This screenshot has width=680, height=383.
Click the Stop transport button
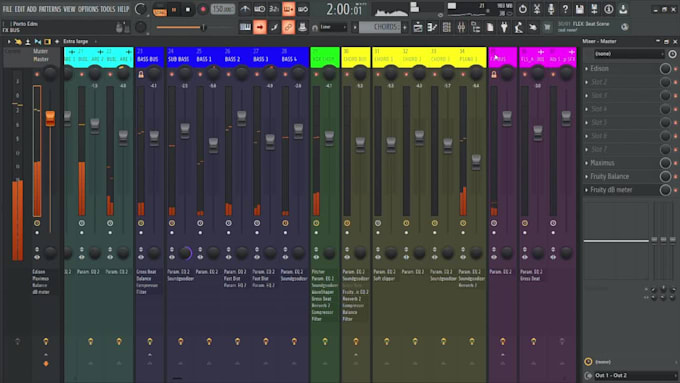188,9
